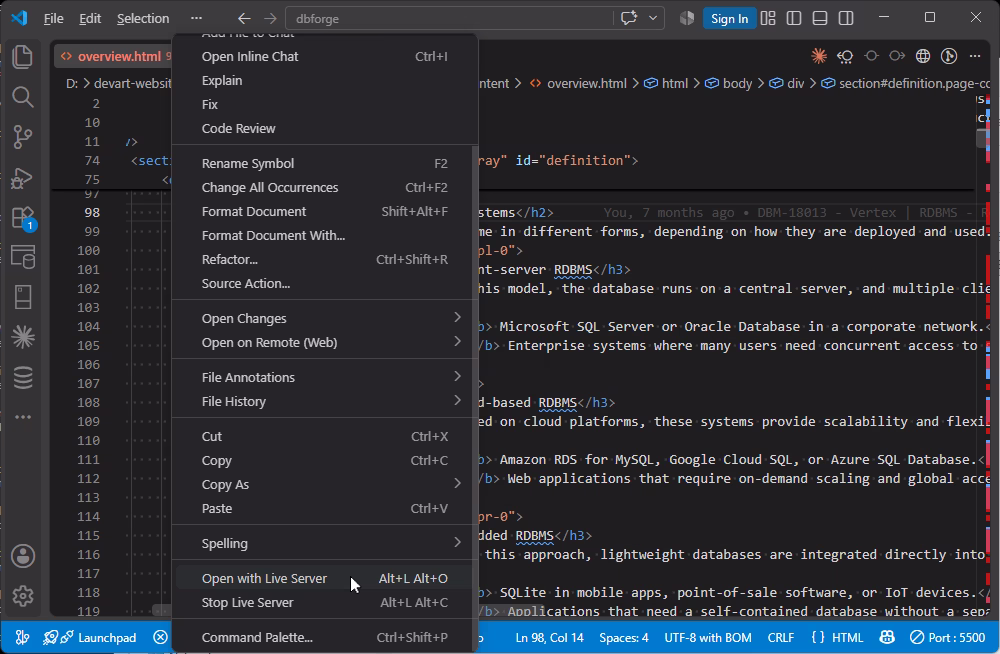
Task: Click the GitLens next revision icon in editor toolbar
Action: [897, 56]
